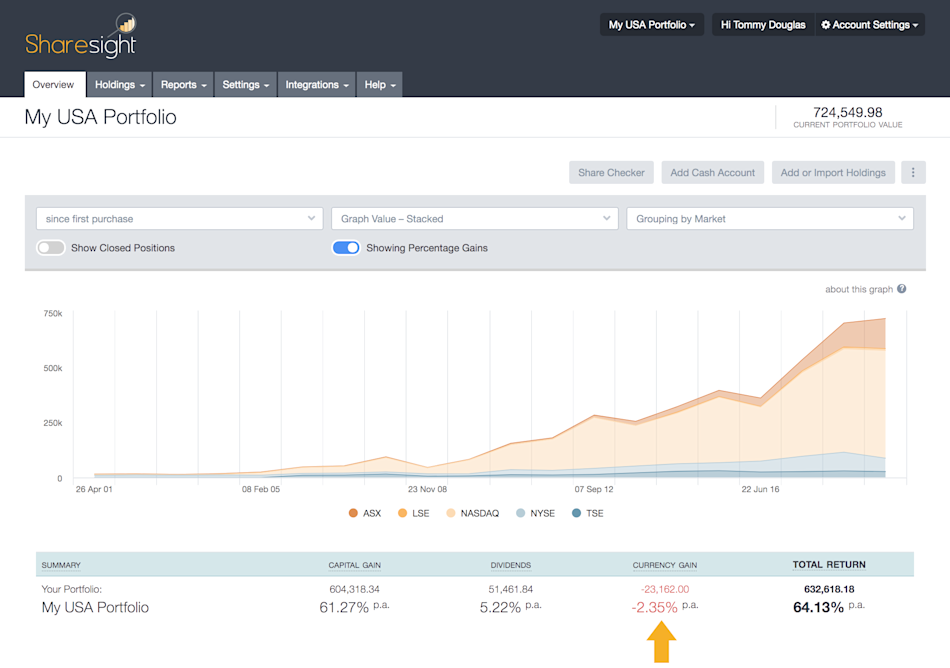Open the Grouping by Market dropdown
950x668 pixels.
click(x=769, y=219)
